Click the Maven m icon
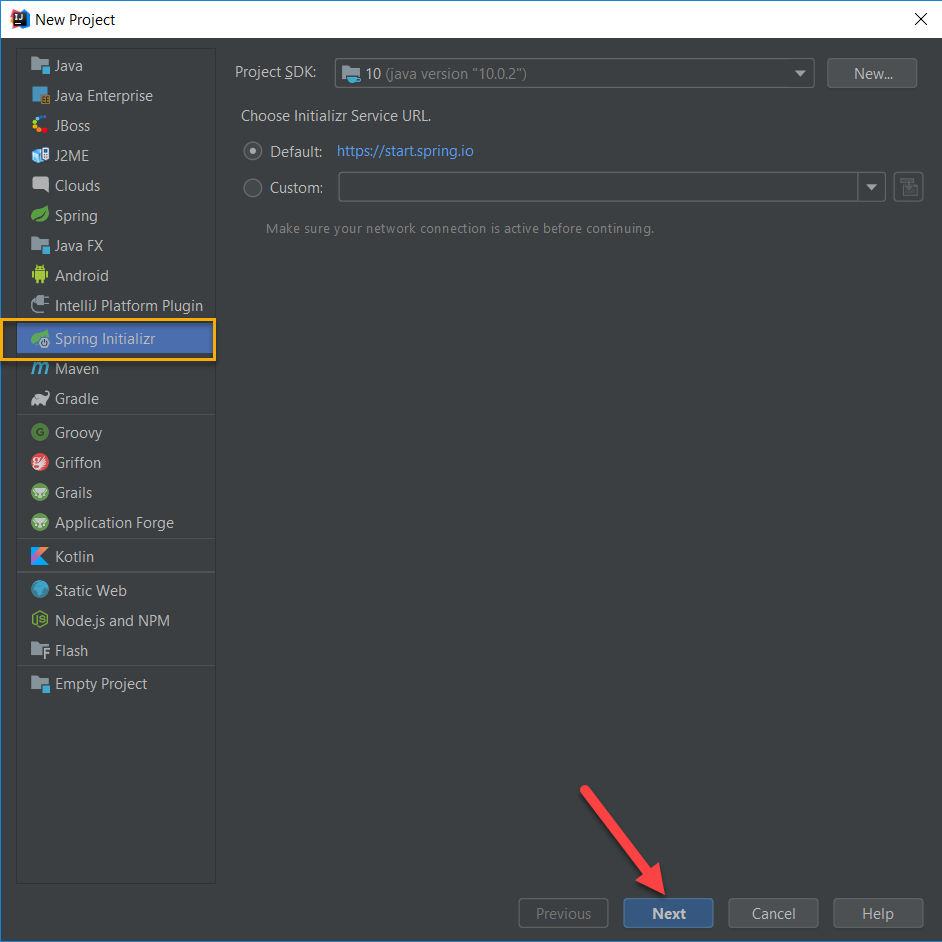Viewport: 942px width, 942px height. point(40,368)
